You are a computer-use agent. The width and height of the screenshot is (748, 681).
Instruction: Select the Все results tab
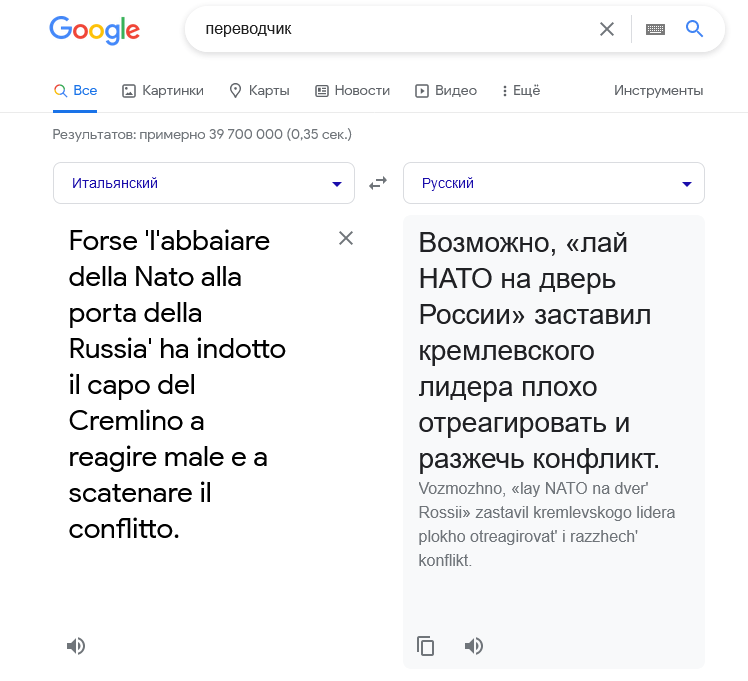tap(75, 90)
